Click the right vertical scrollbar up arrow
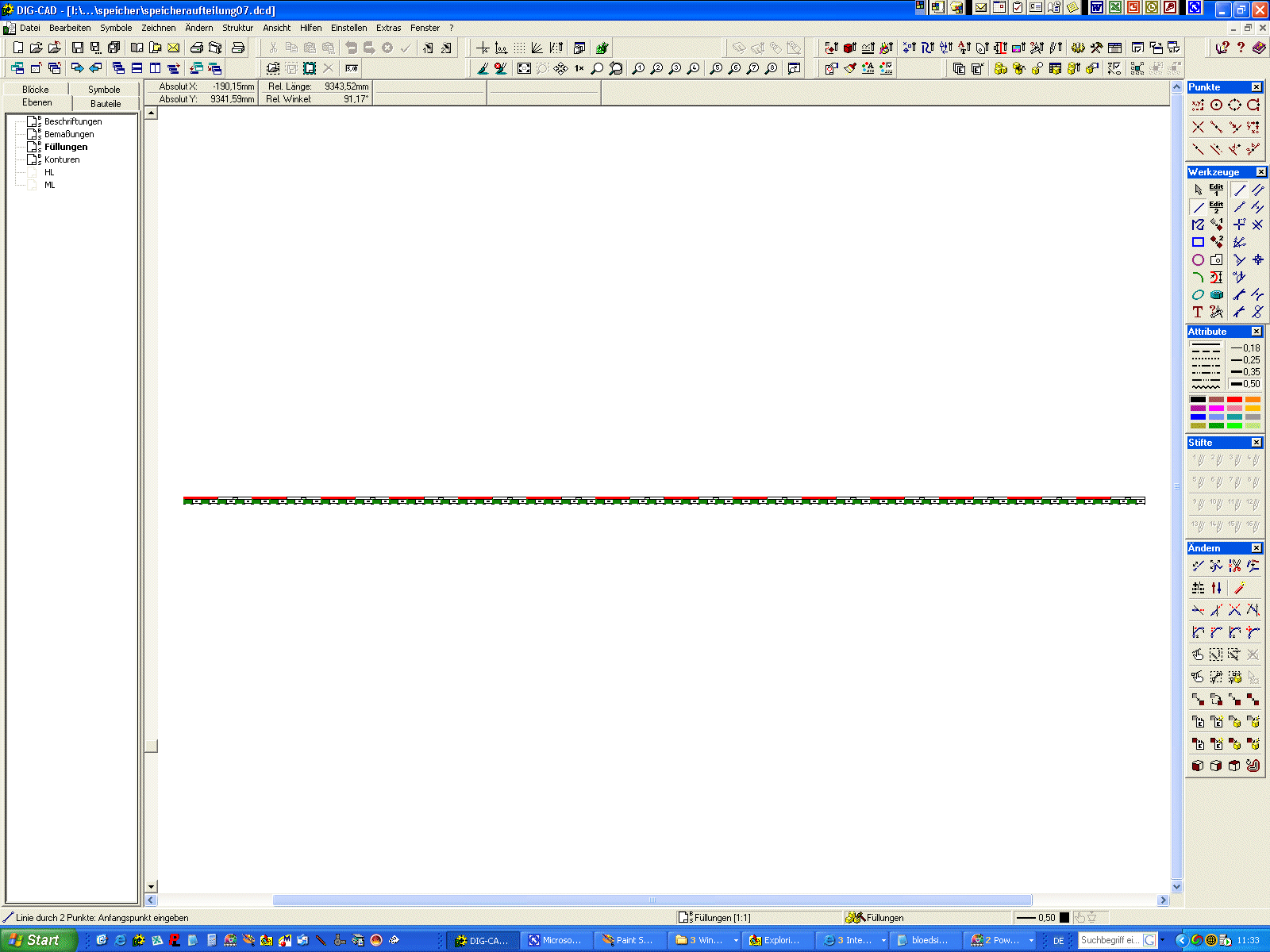Screen dimensions: 1270x952 pyautogui.click(x=1177, y=86)
